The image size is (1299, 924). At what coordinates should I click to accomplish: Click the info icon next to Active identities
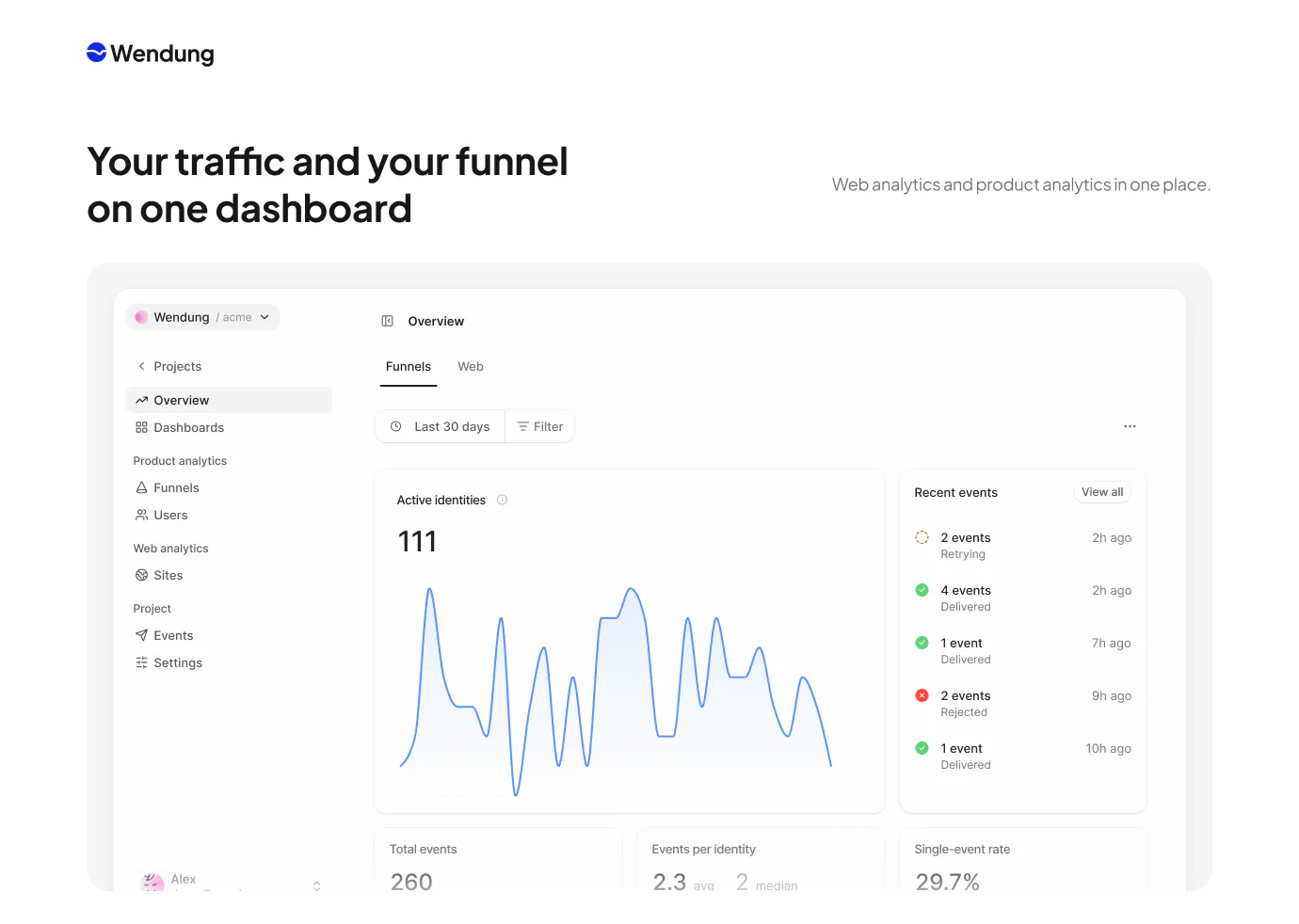tap(502, 500)
